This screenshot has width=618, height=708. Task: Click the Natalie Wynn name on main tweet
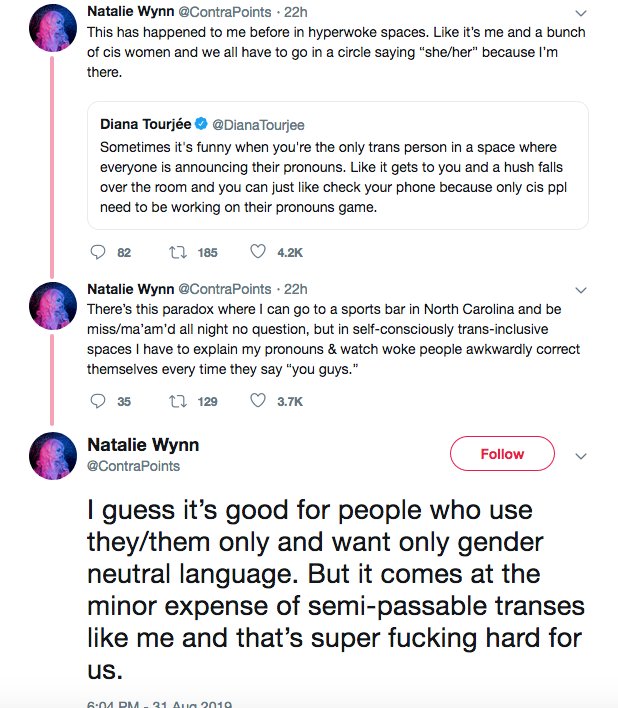(x=143, y=444)
